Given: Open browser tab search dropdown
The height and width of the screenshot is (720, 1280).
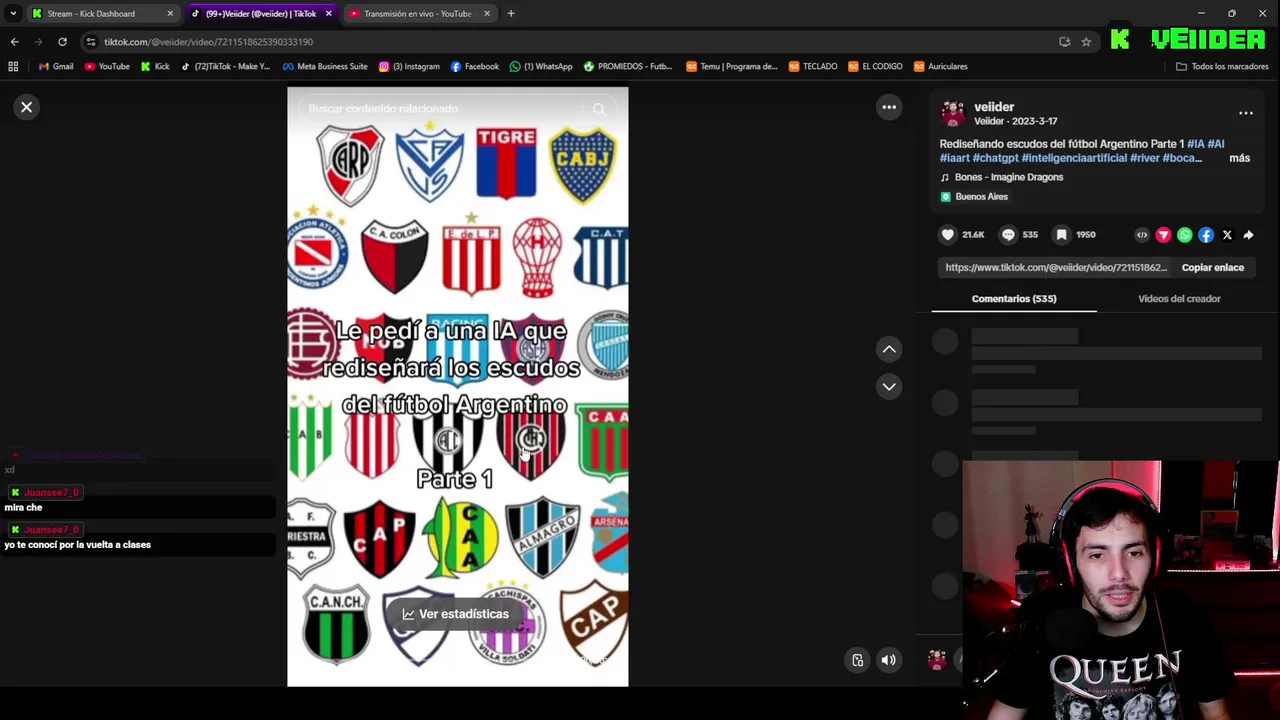Looking at the screenshot, I should (x=13, y=14).
